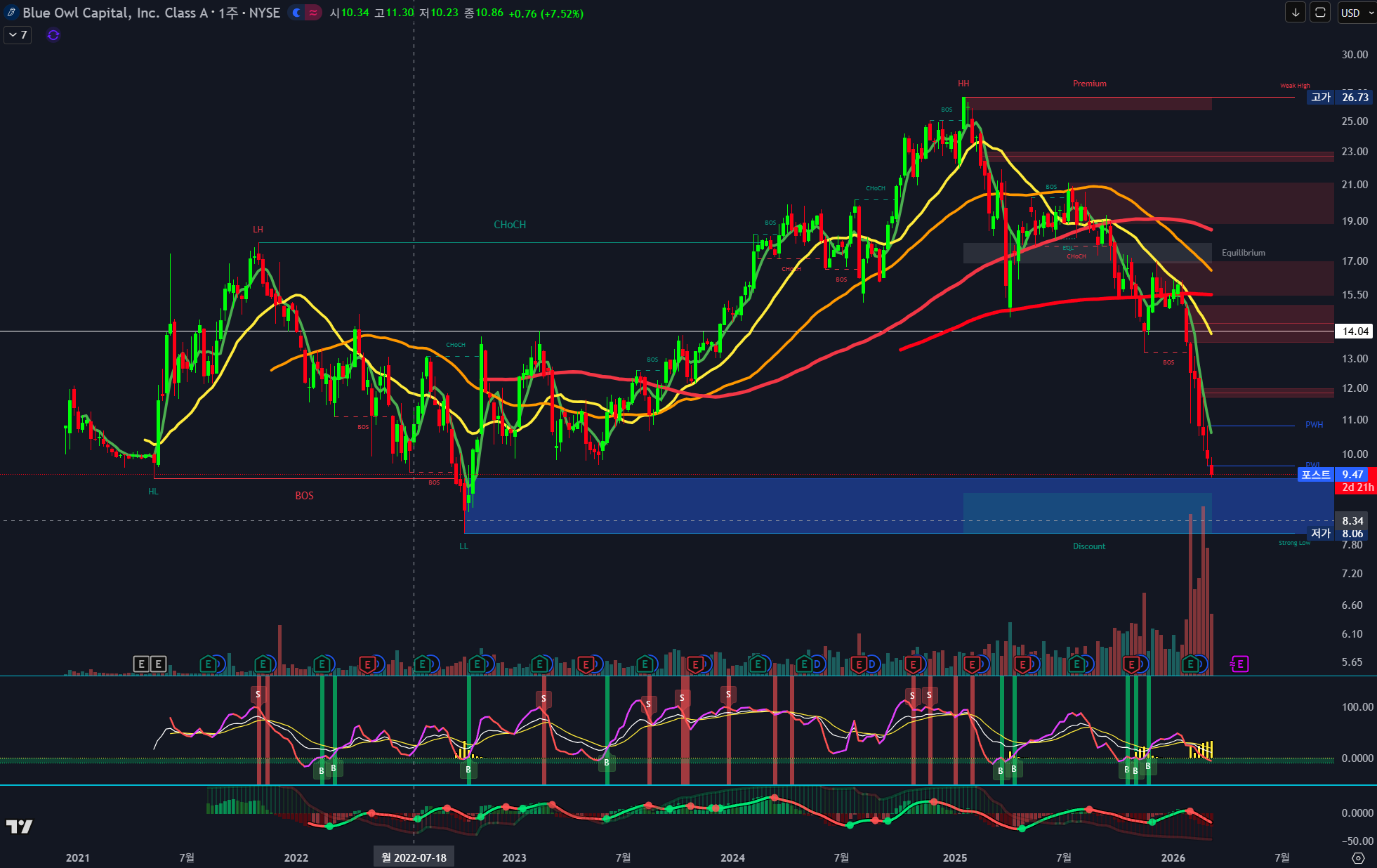The width and height of the screenshot is (1377, 868).
Task: Click the fullscreen frame icon near USD
Action: (x=1320, y=13)
